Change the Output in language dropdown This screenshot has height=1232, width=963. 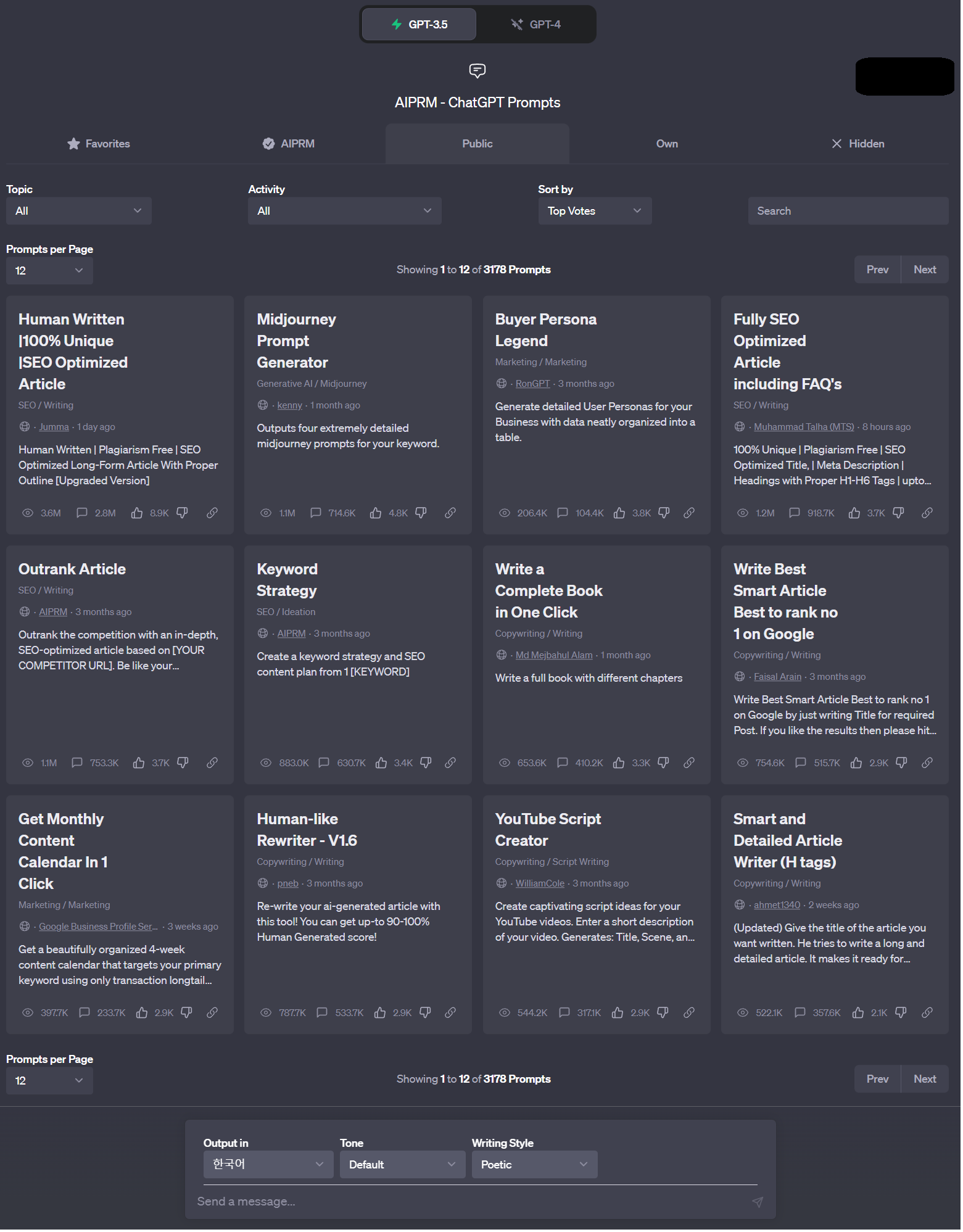point(268,1166)
